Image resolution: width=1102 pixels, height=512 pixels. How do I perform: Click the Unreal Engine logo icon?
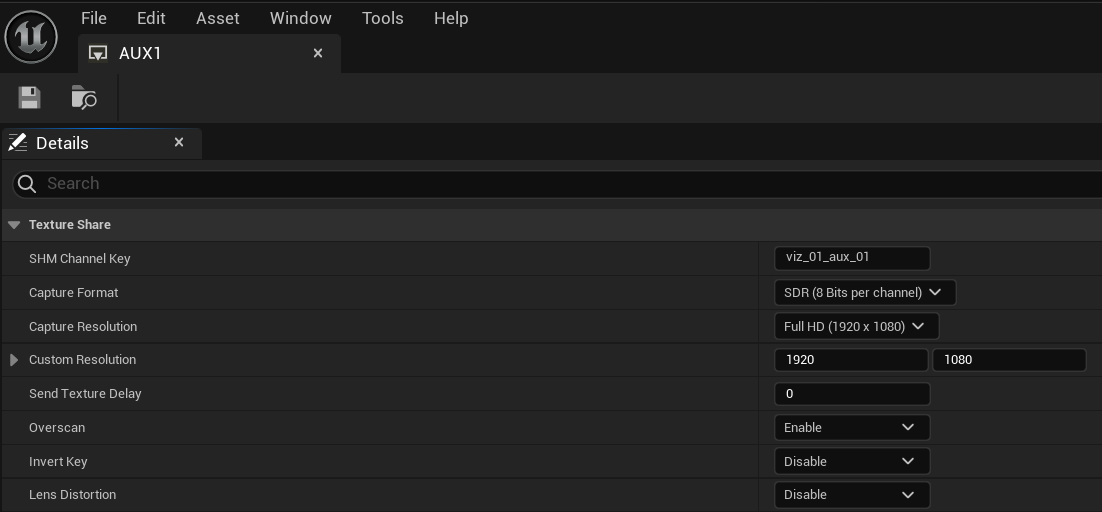pos(31,37)
